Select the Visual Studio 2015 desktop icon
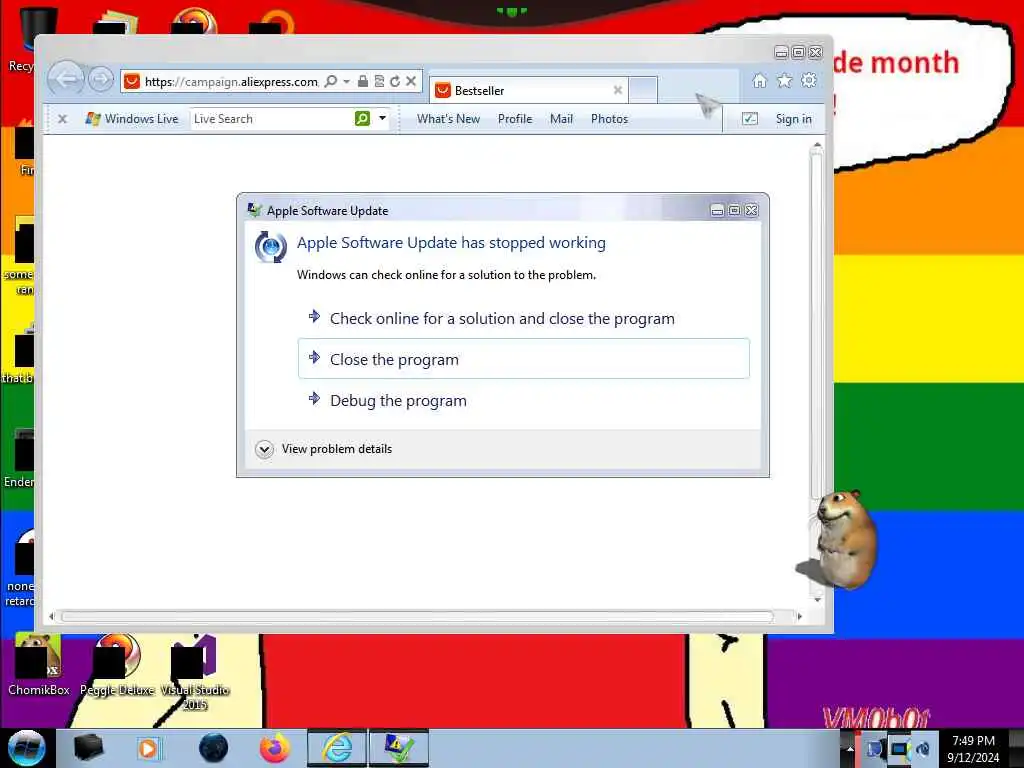The height and width of the screenshot is (768, 1024). 195,673
